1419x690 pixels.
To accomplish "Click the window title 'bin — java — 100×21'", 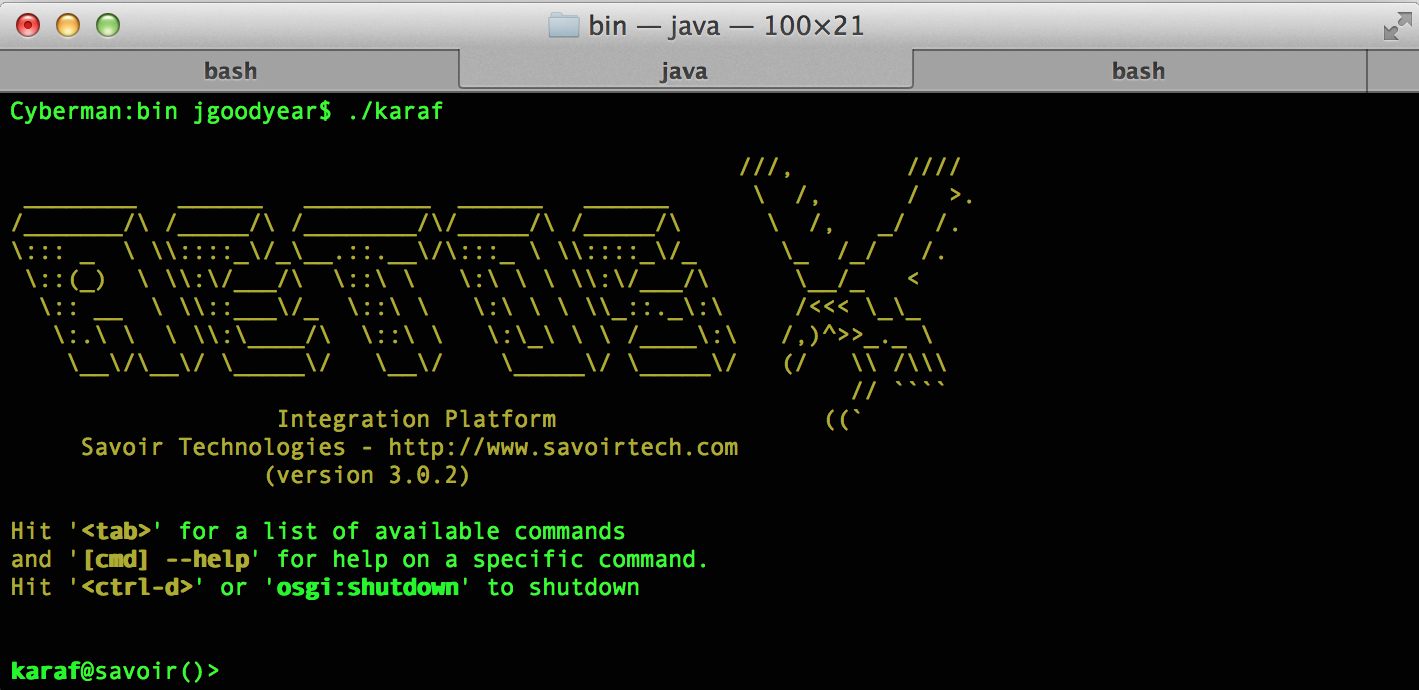I will (x=726, y=26).
